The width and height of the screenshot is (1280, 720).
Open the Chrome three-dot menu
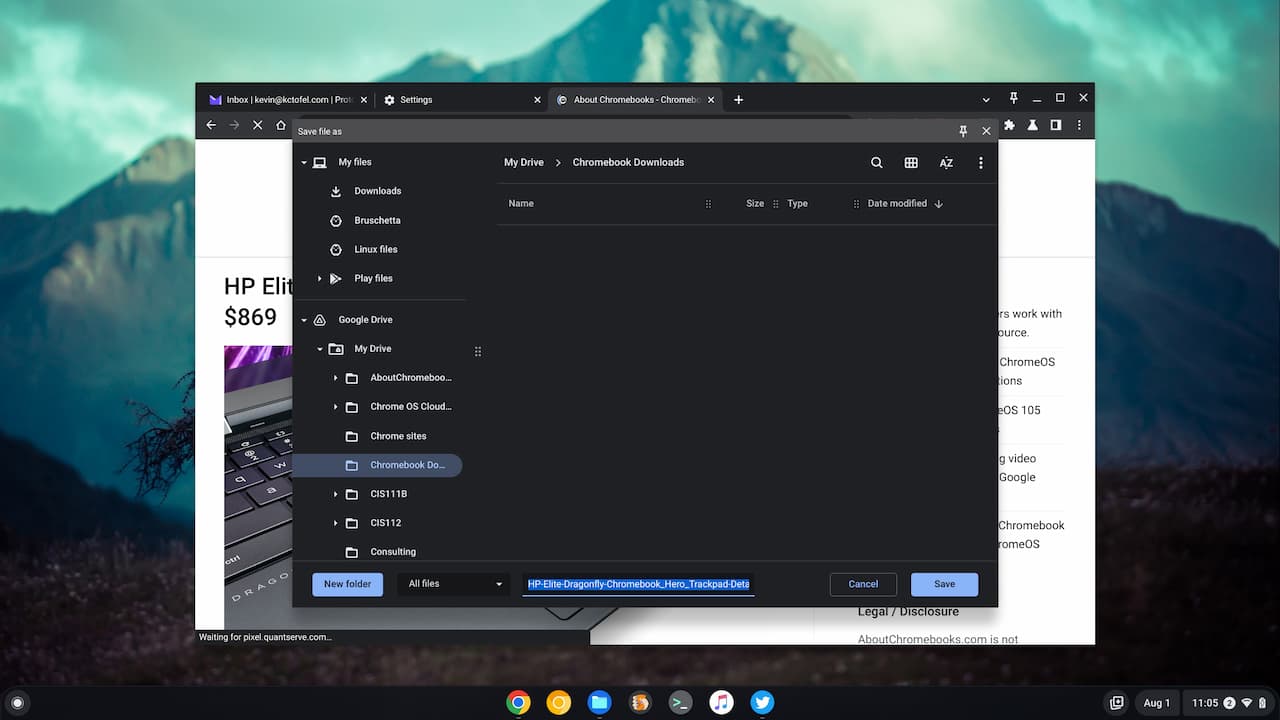(x=1079, y=125)
